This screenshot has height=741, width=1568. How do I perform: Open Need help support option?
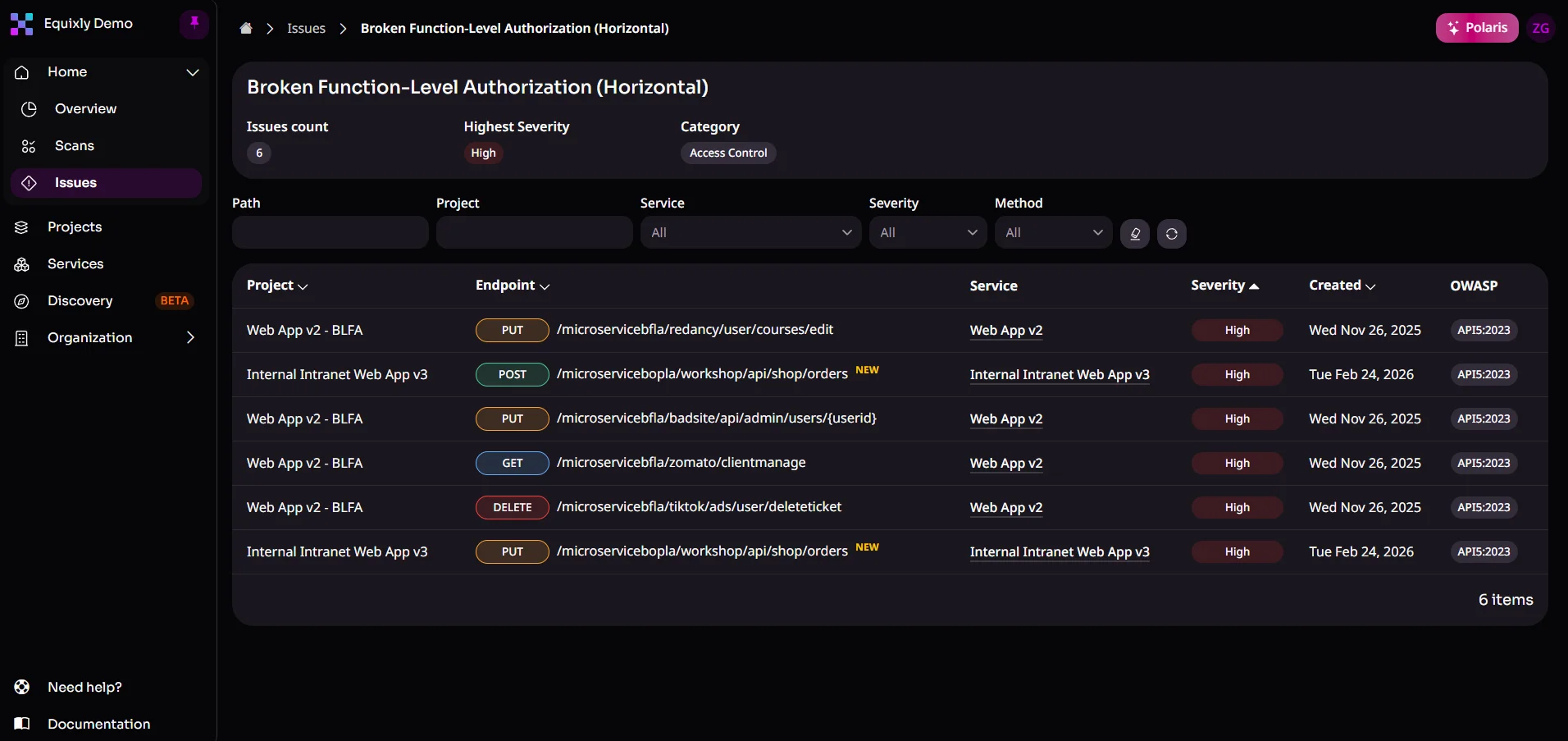[x=84, y=688]
